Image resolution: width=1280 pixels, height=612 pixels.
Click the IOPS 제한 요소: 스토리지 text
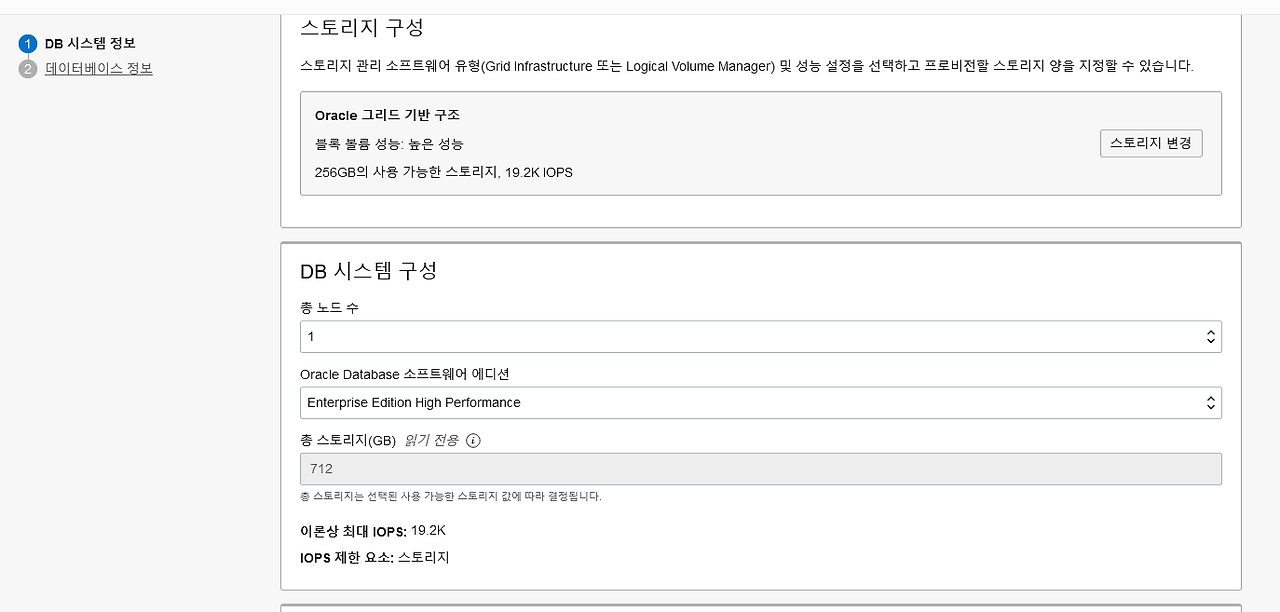point(375,558)
